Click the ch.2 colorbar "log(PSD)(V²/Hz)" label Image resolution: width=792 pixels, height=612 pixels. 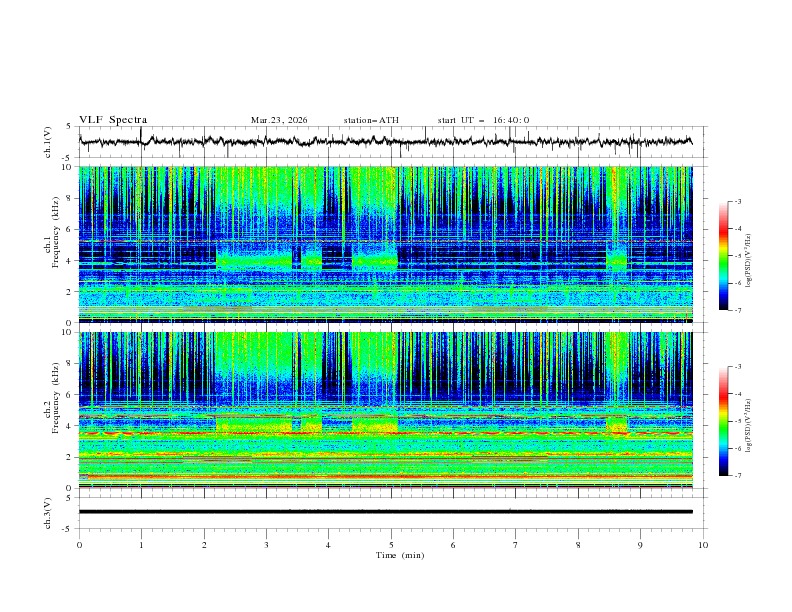(x=749, y=426)
